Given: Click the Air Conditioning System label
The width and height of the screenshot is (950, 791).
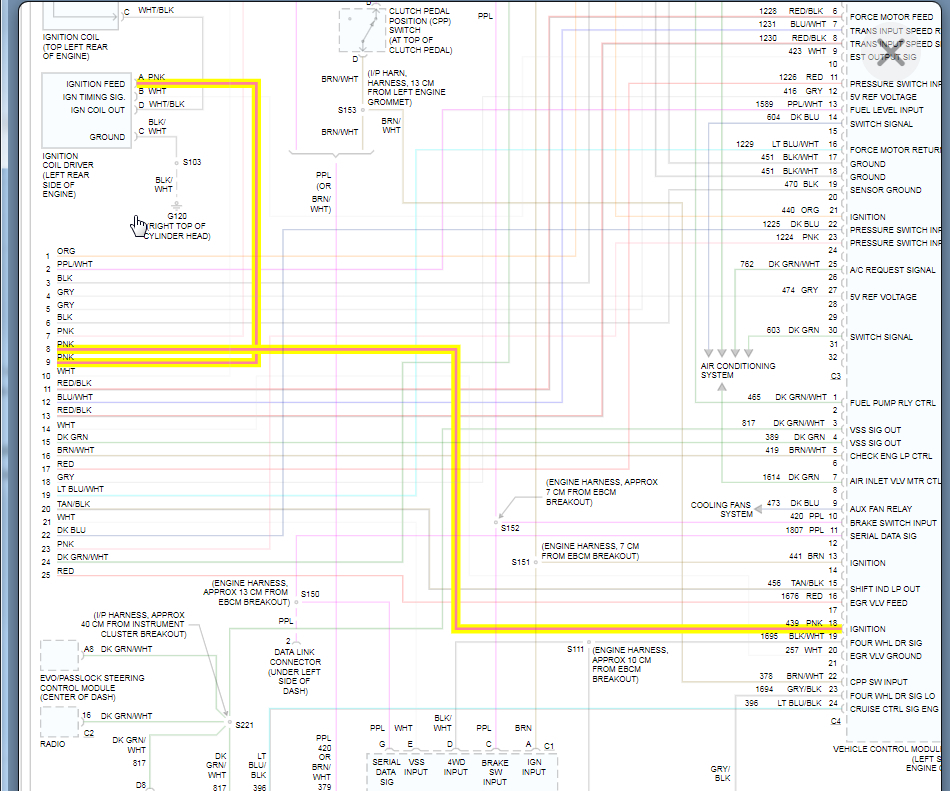Looking at the screenshot, I should click(737, 371).
